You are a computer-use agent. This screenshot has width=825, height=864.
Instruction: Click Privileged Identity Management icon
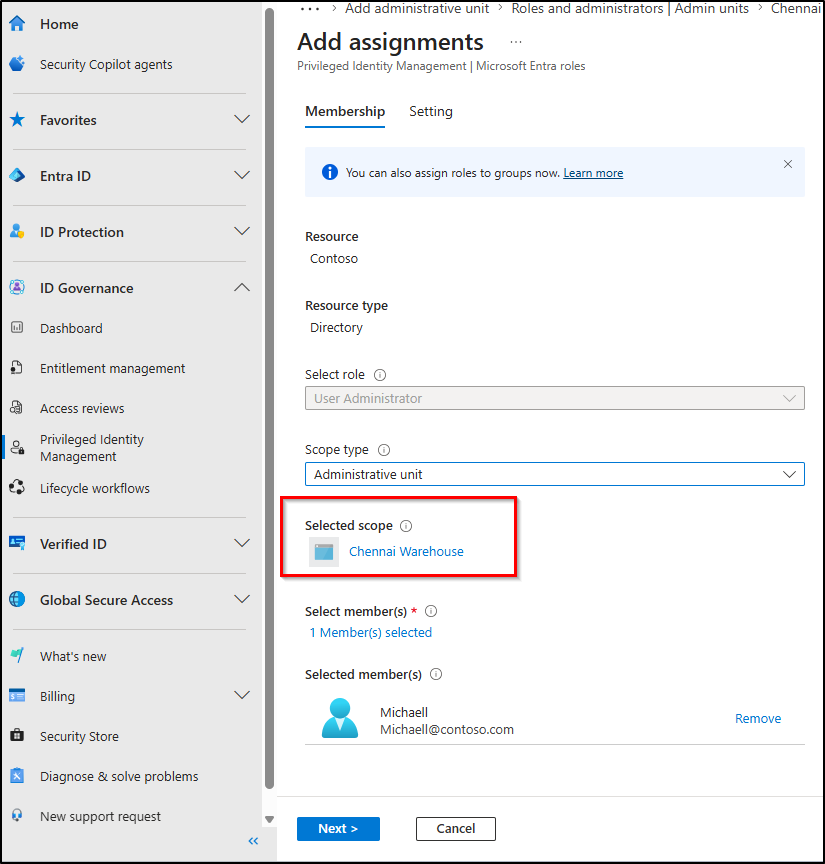pos(17,447)
